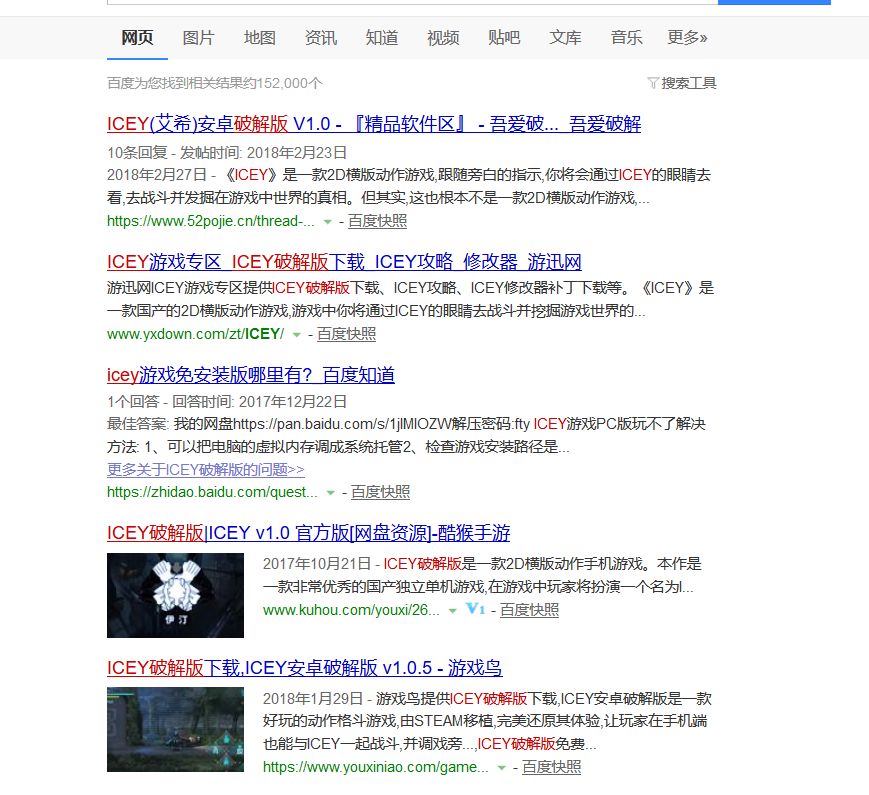
Task: Switch to the 资讯 tab
Action: tap(321, 38)
